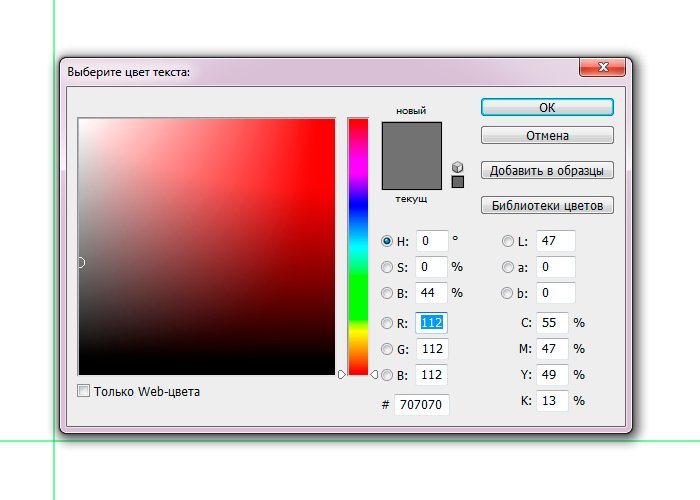
Task: Click the Lab b value field
Action: pos(555,293)
